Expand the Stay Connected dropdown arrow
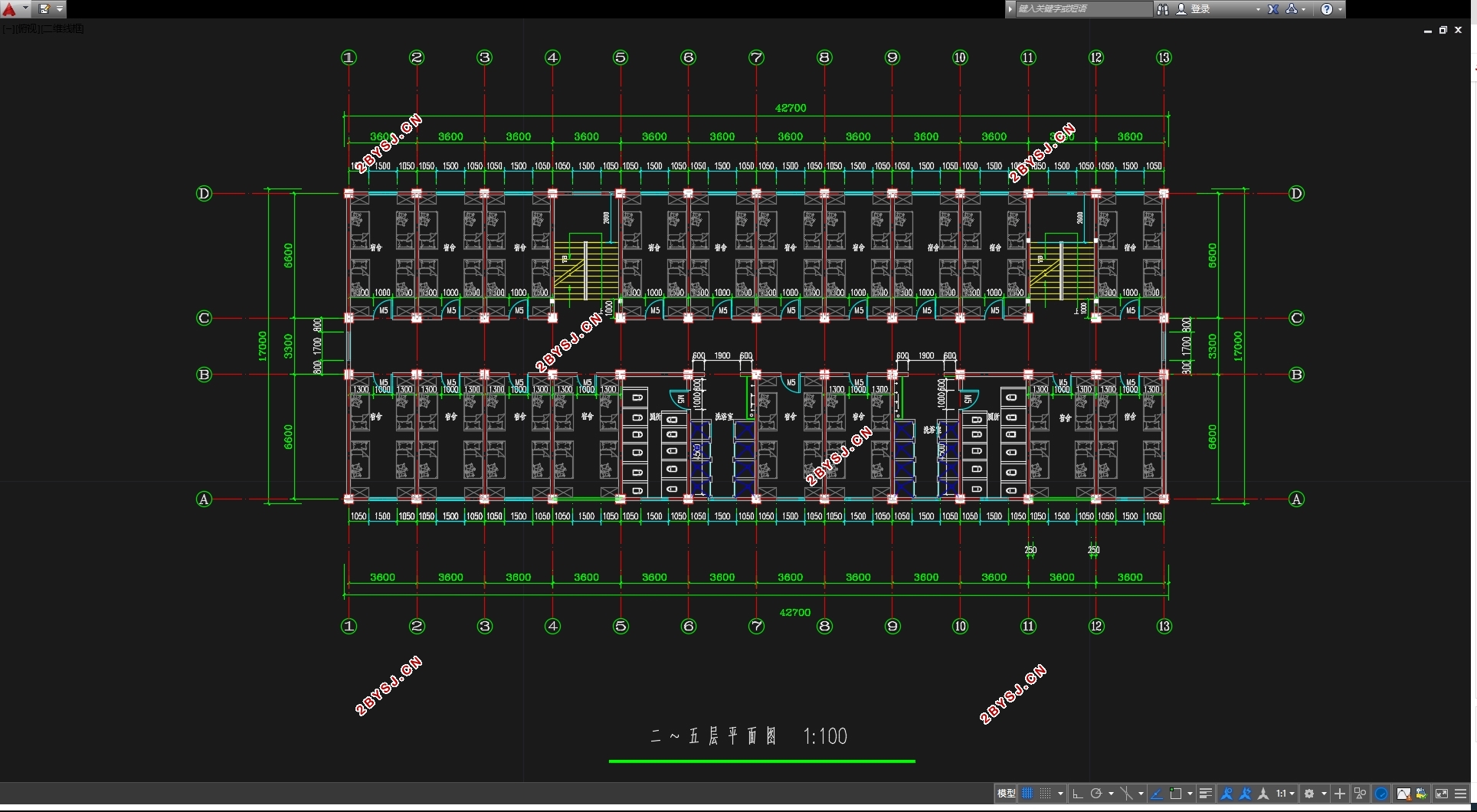Screen dimensions: 1477x812 pos(1304,9)
